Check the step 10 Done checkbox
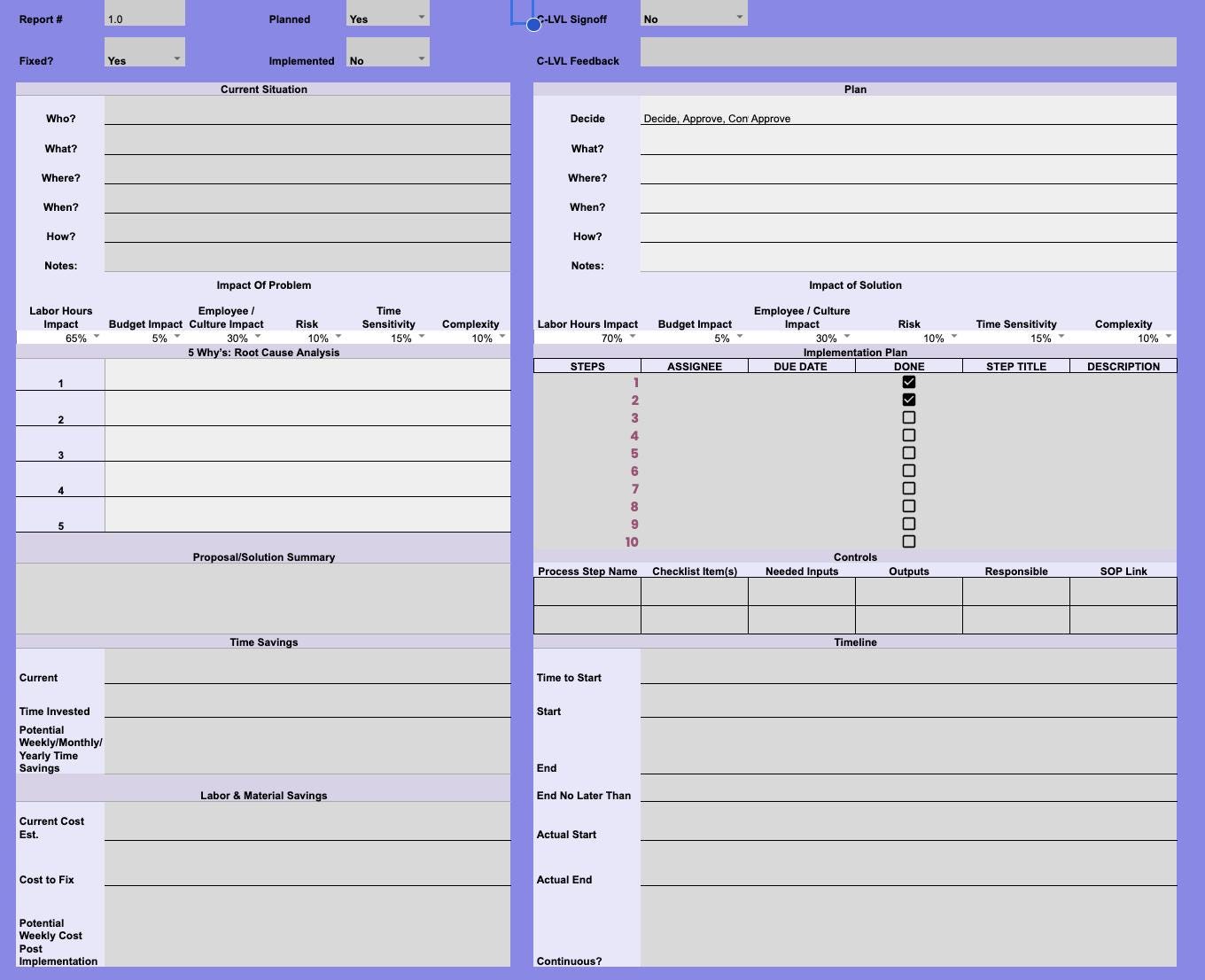 click(908, 541)
